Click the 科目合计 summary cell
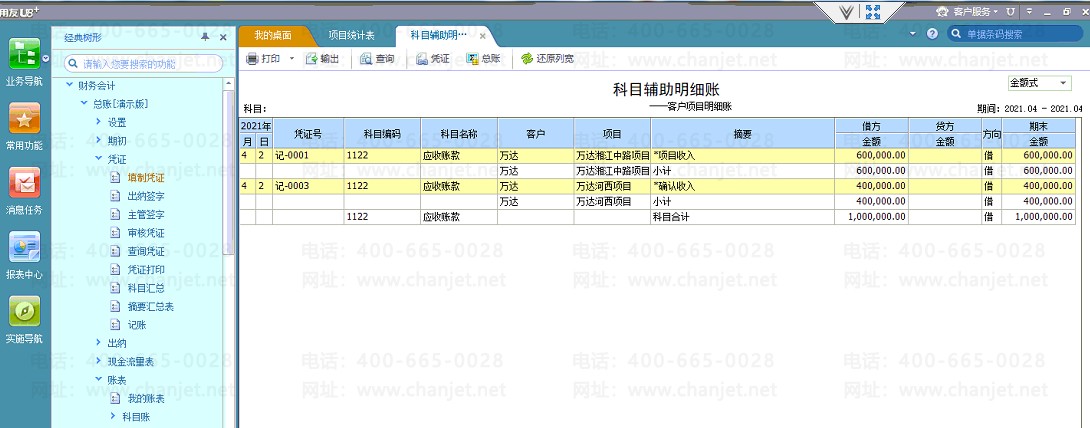 (742, 217)
